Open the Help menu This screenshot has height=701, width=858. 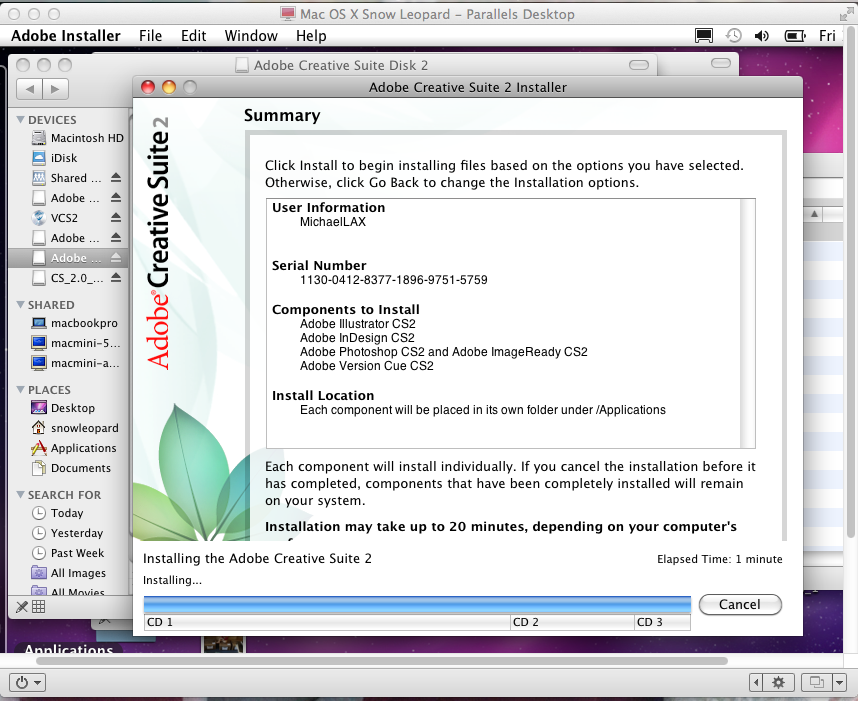pos(311,36)
